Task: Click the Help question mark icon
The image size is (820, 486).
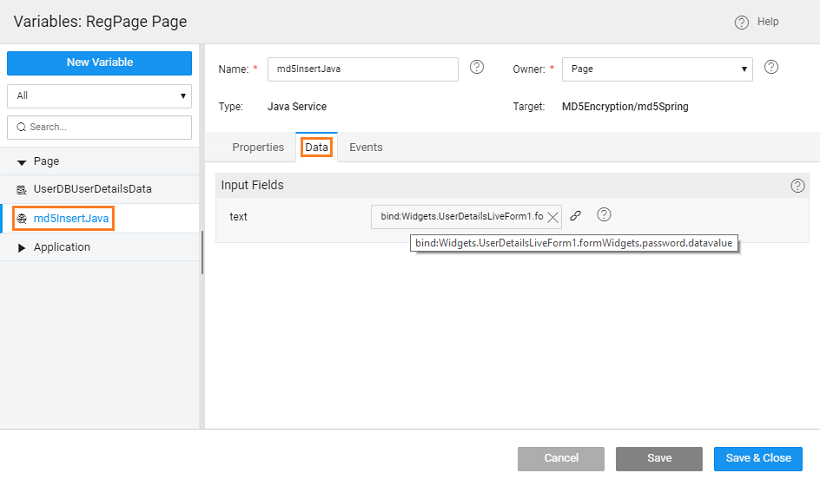Action: pyautogui.click(x=741, y=22)
